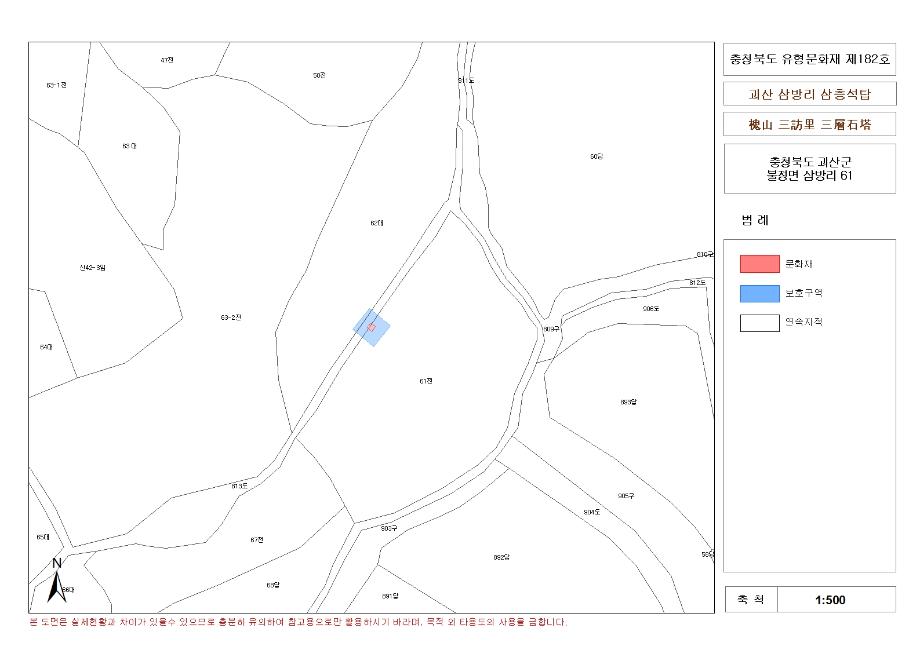Image resolution: width=920 pixels, height=650 pixels.
Task: Click the Hanja title 槐山 三訪里 三層石塔
Action: pyautogui.click(x=809, y=124)
